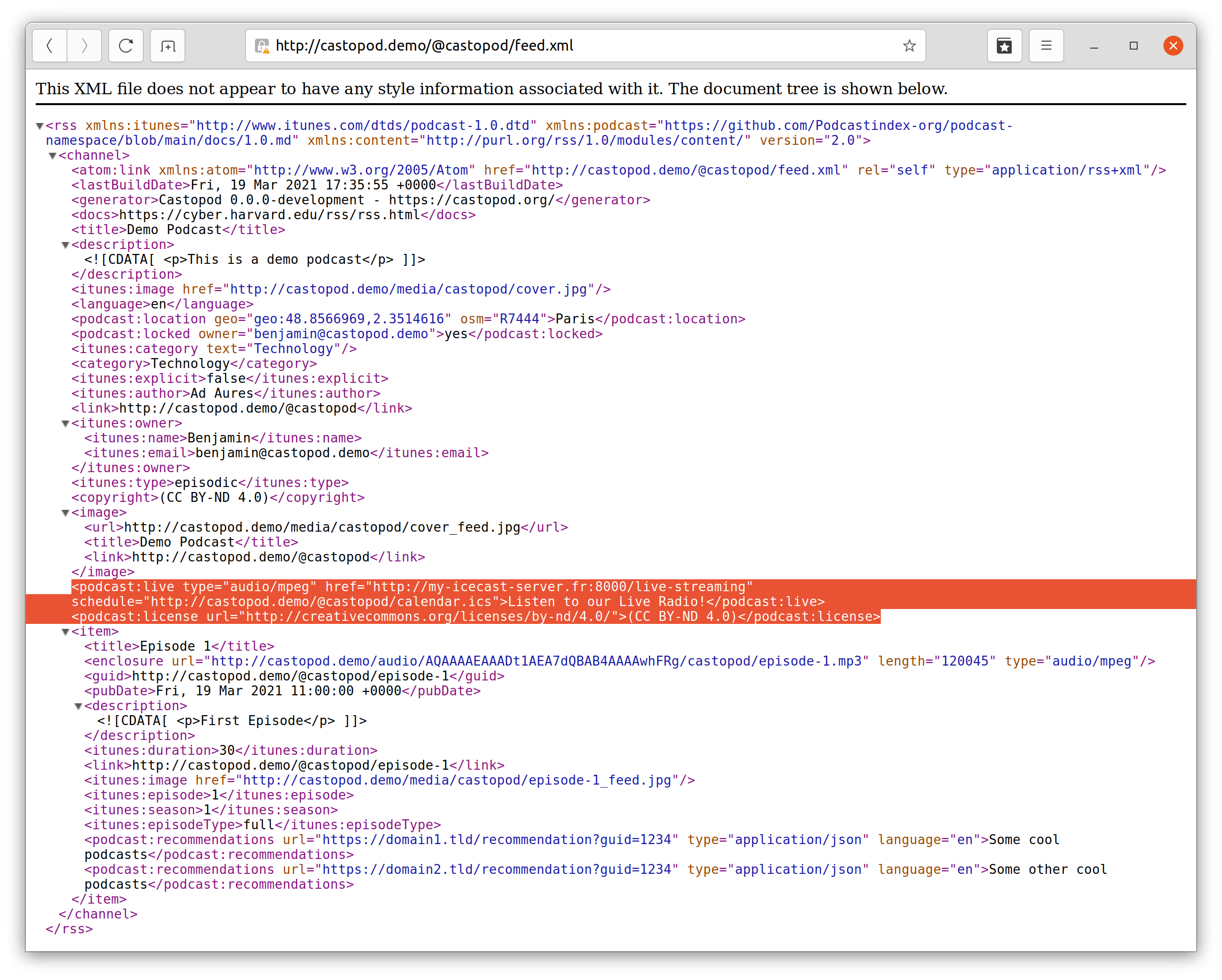Collapse the channel element
The width and height of the screenshot is (1222, 980).
coord(52,156)
